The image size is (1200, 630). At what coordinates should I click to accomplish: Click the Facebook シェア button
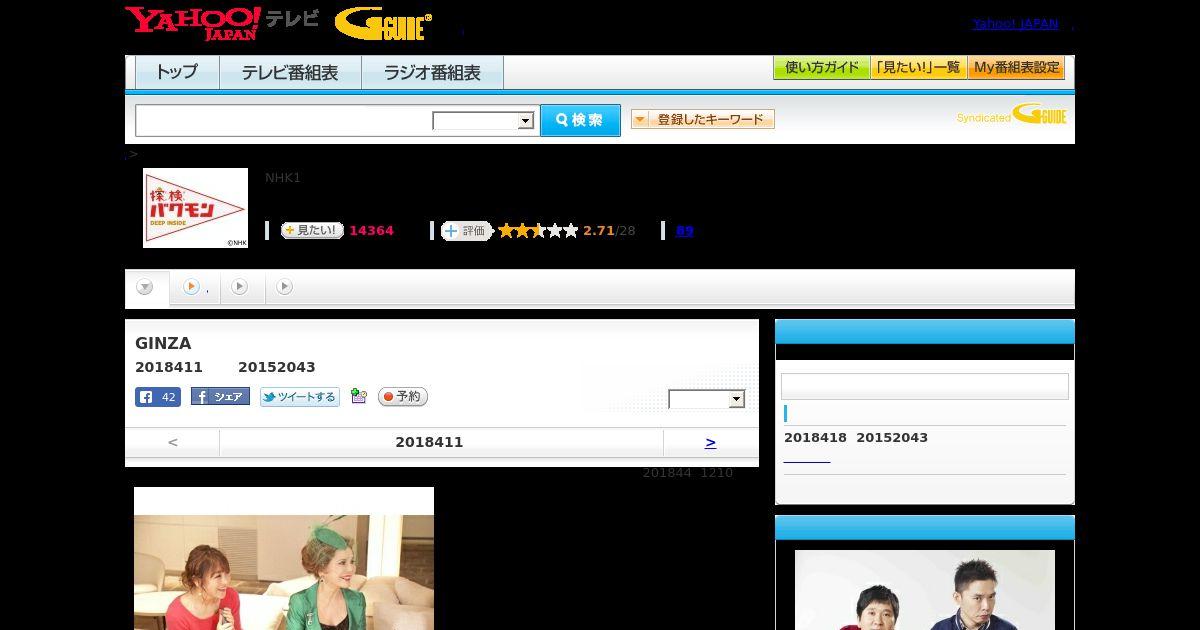coord(220,397)
